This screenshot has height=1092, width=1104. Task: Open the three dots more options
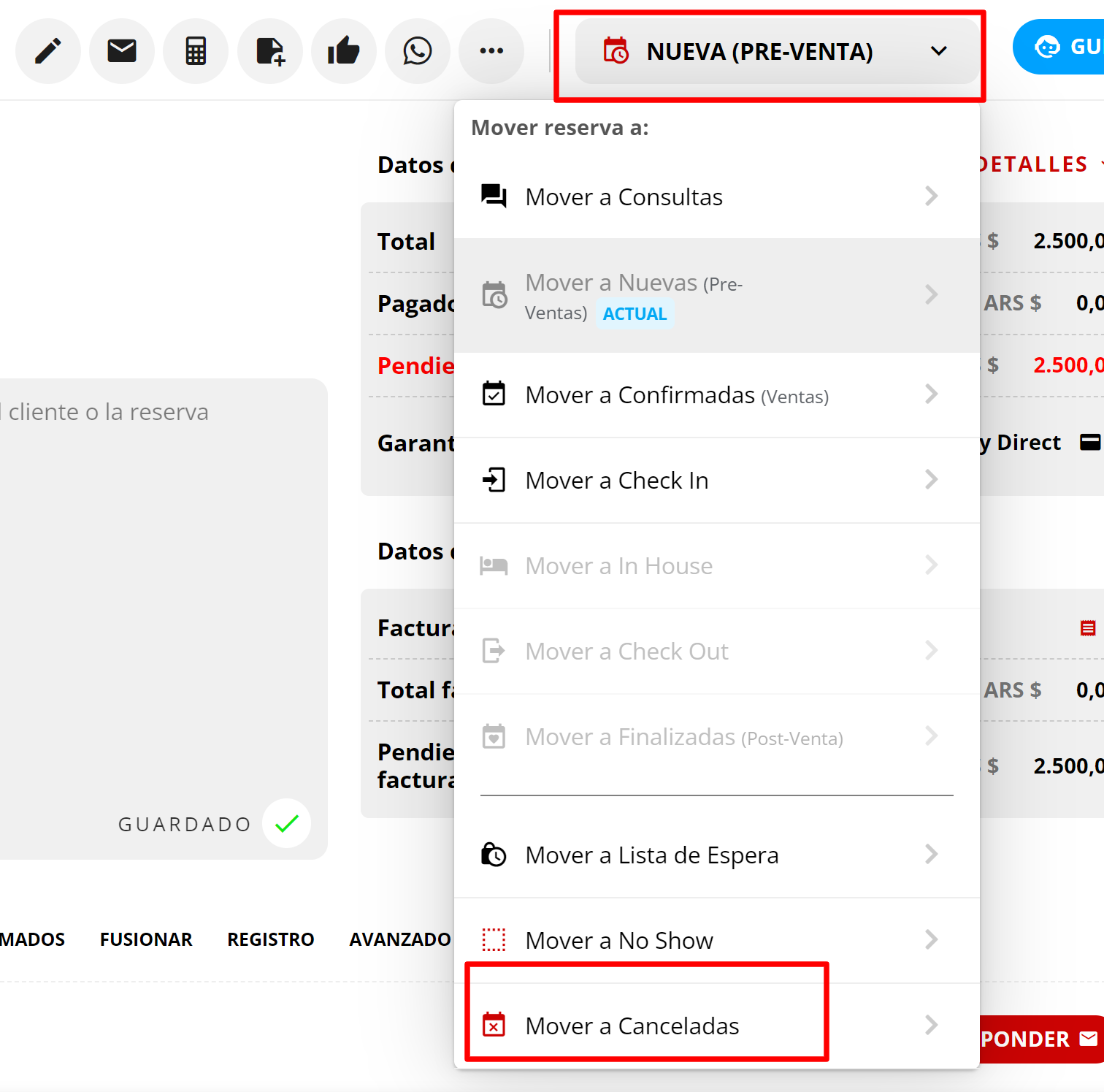point(491,51)
